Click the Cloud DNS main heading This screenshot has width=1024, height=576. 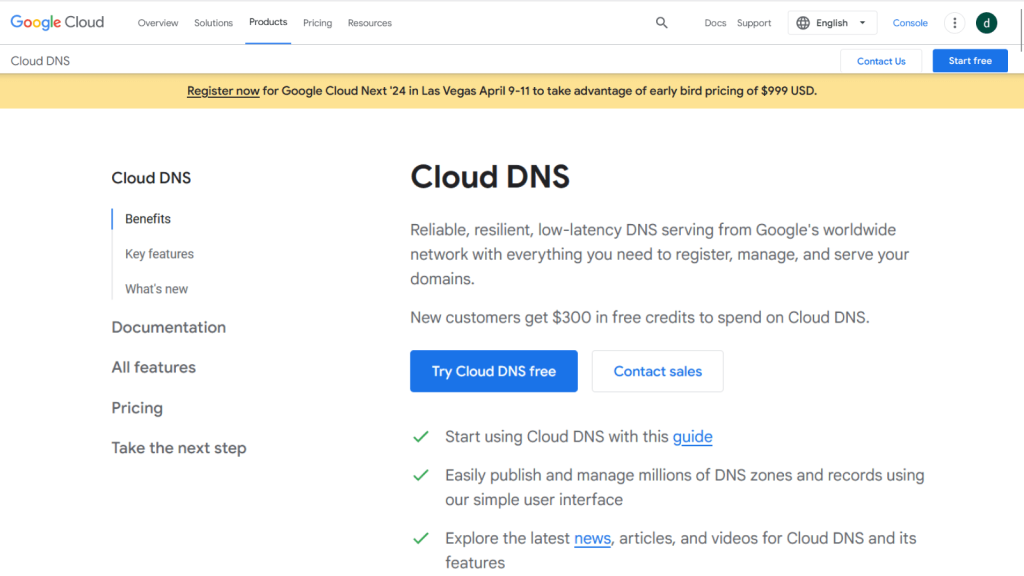[x=490, y=176]
